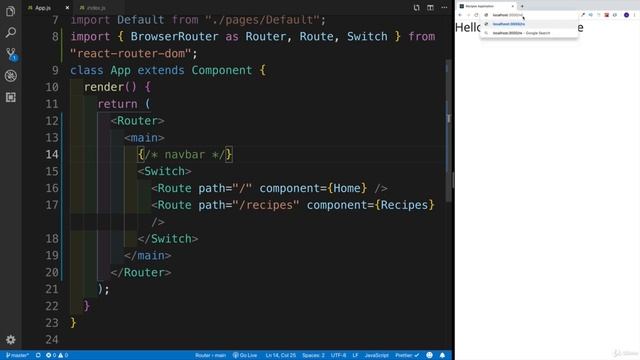The height and width of the screenshot is (360, 640).
Task: Click the Synchronize Changes icon in status bar
Action: [38, 355]
